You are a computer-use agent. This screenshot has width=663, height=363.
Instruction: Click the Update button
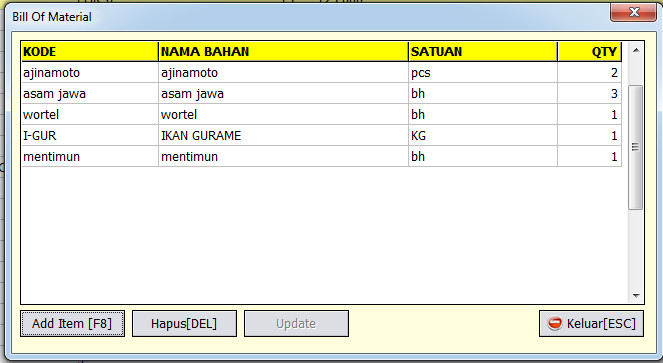pos(296,324)
